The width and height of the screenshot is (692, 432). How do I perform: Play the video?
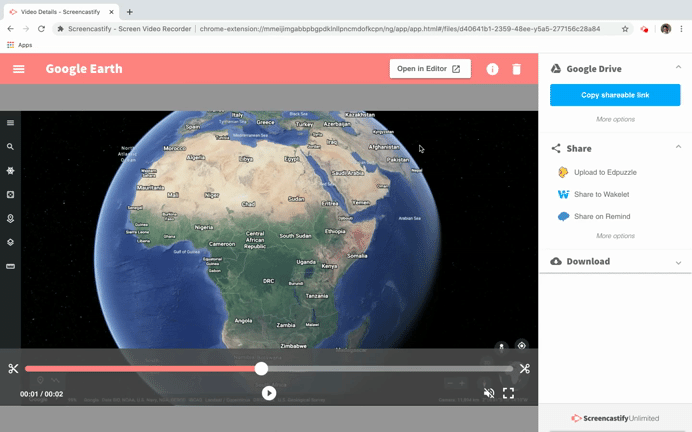269,393
